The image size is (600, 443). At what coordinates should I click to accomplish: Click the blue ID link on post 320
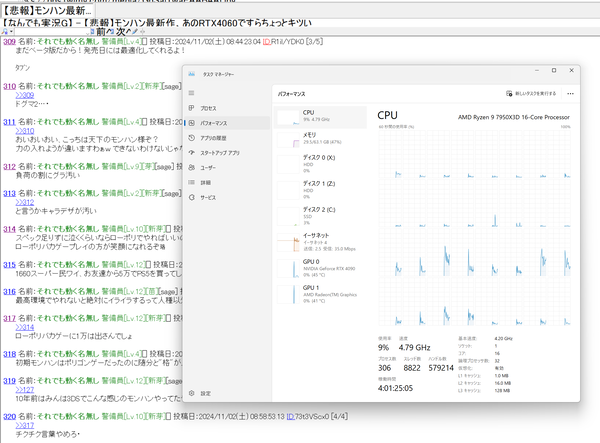290,416
